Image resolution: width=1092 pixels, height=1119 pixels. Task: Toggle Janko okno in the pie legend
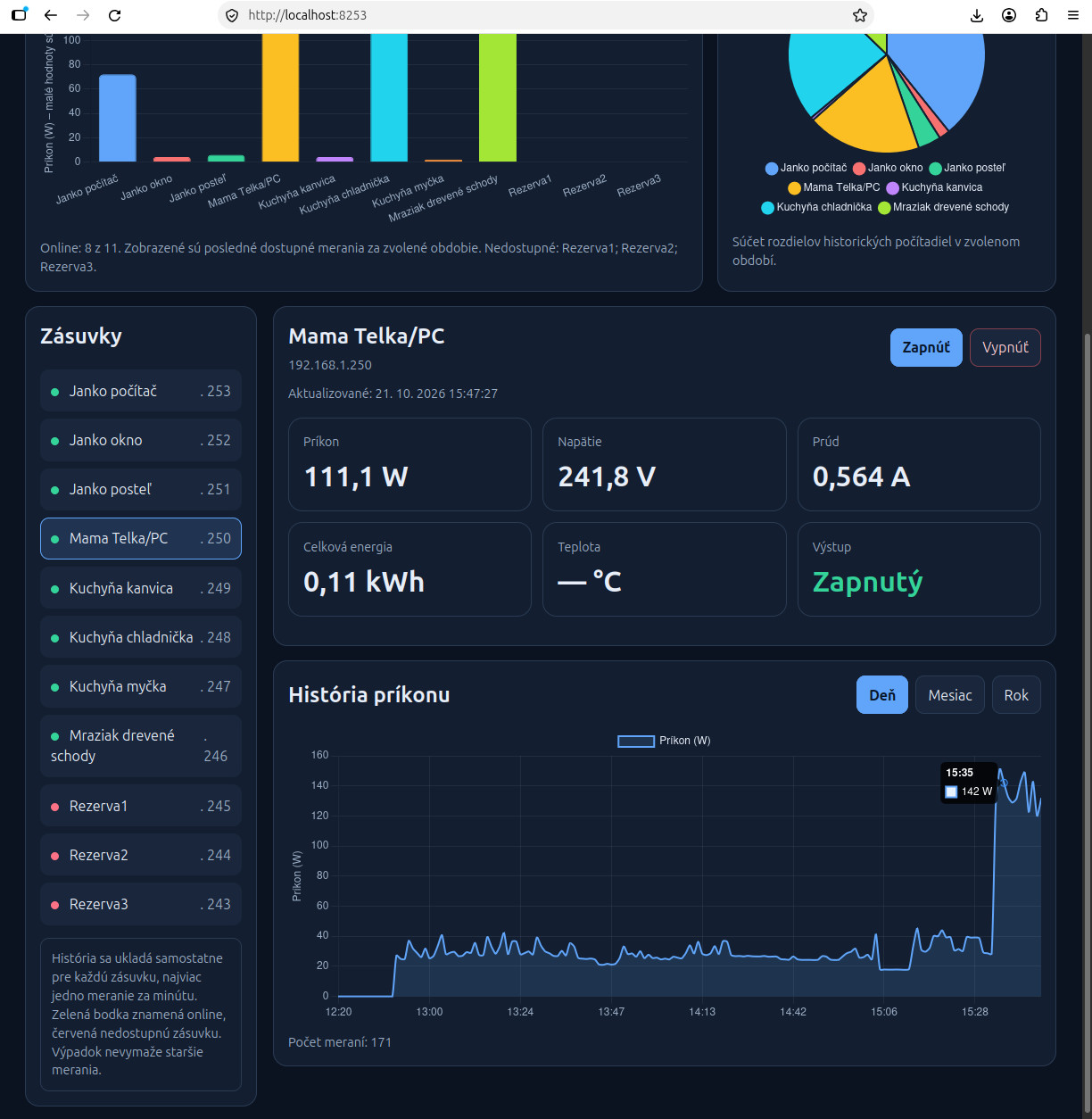[x=888, y=168]
